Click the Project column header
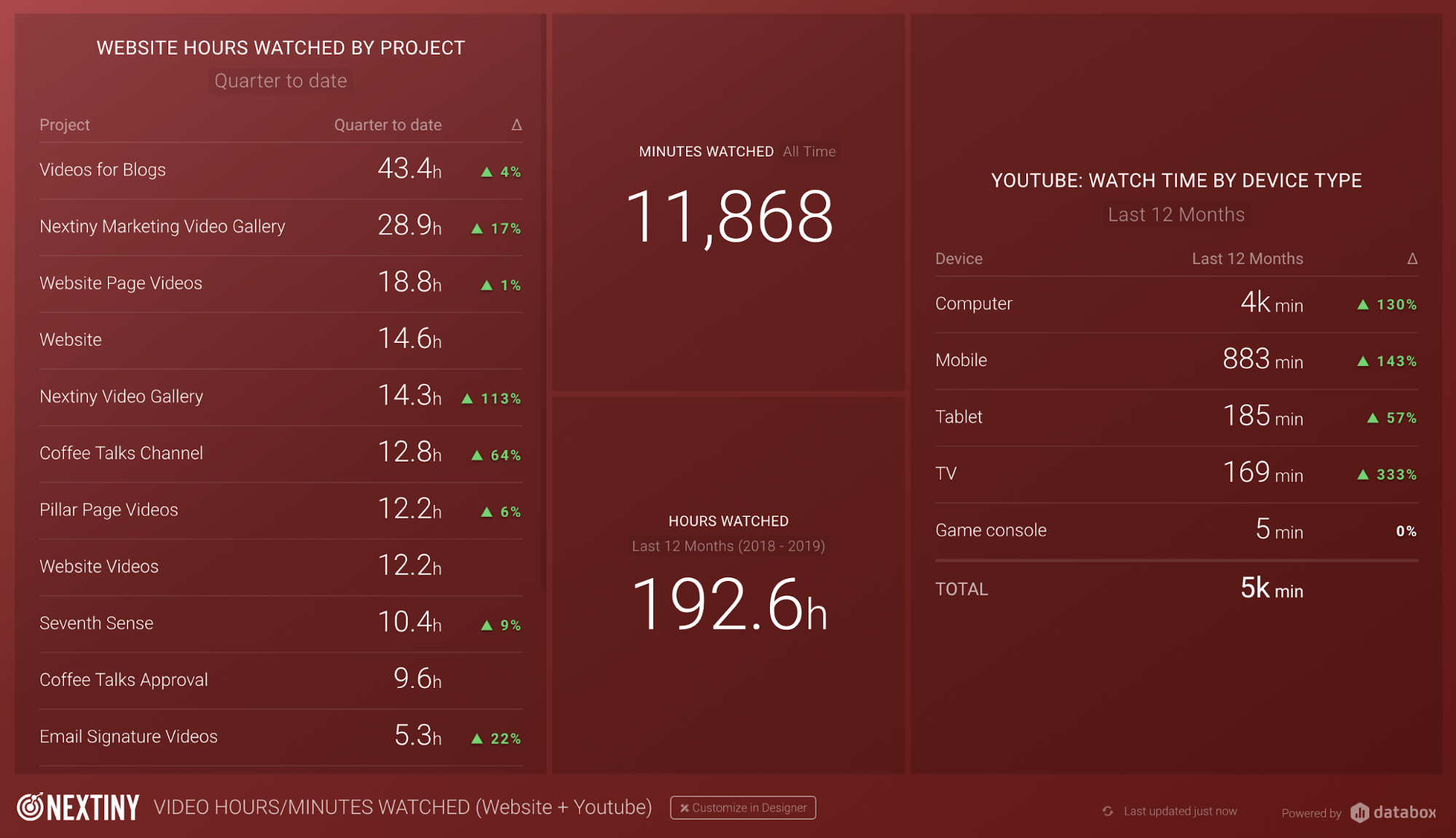This screenshot has height=838, width=1456. pos(65,125)
